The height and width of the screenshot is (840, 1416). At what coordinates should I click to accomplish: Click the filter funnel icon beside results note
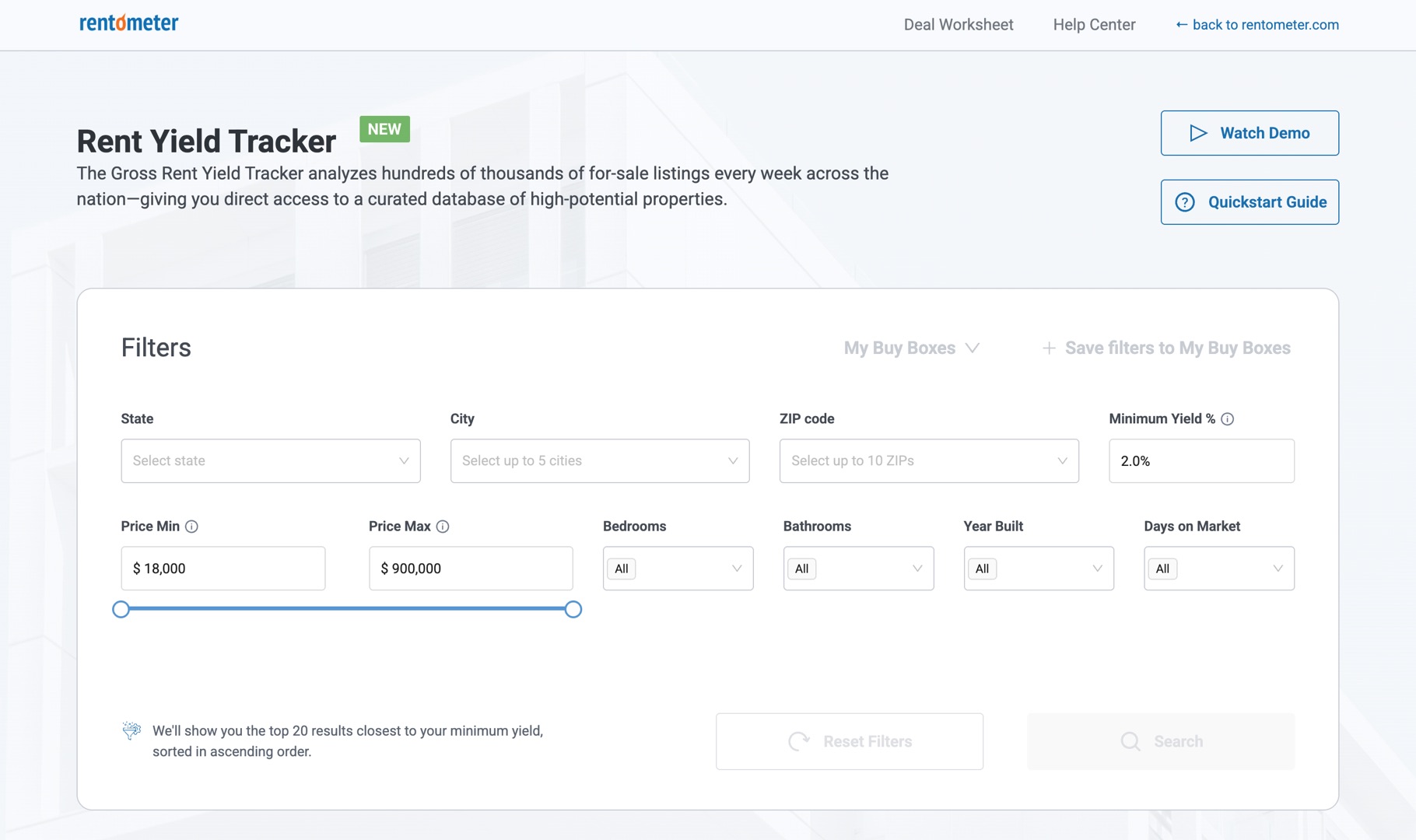coord(131,730)
